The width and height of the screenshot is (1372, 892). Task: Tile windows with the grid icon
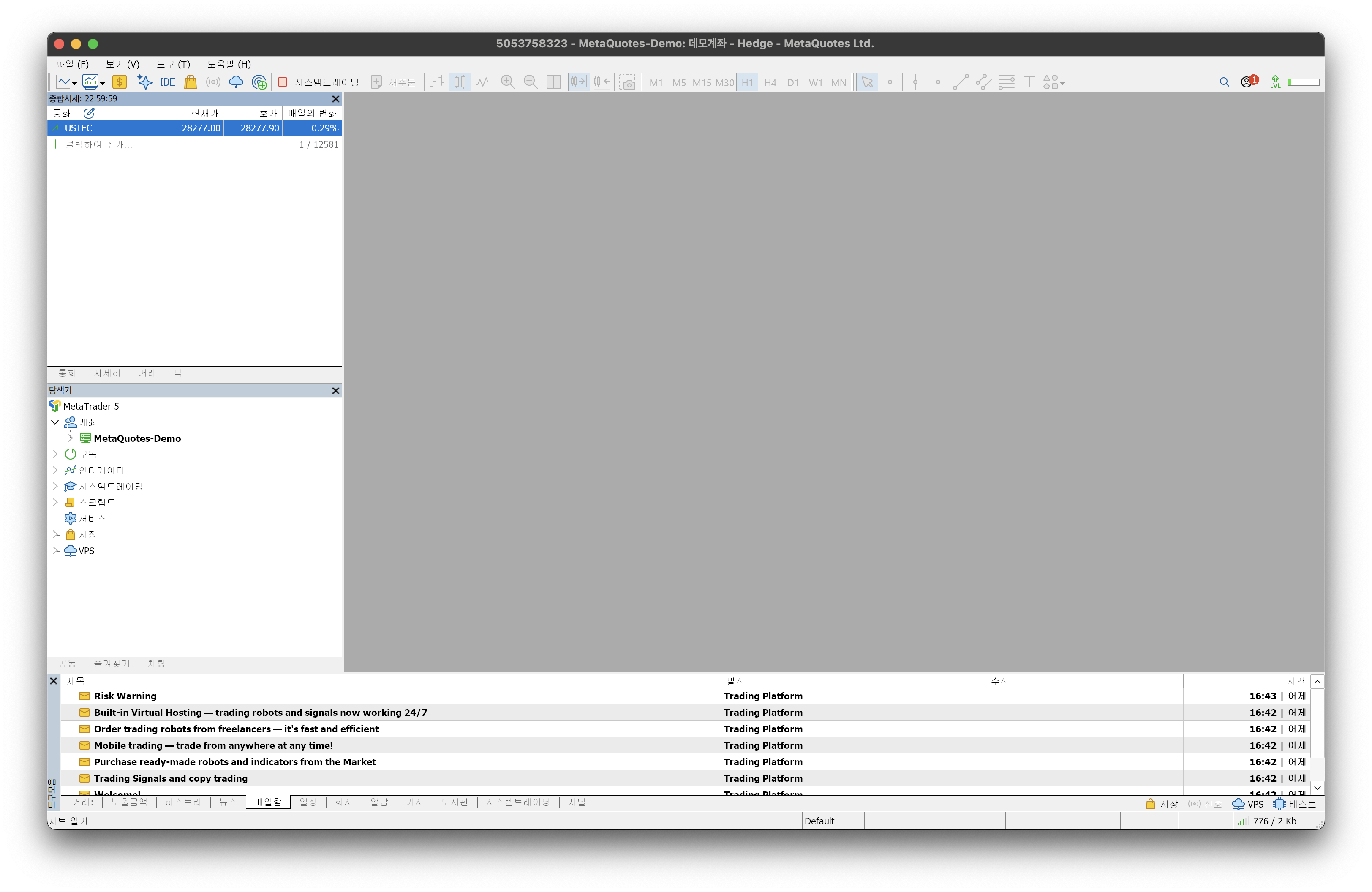(x=553, y=82)
